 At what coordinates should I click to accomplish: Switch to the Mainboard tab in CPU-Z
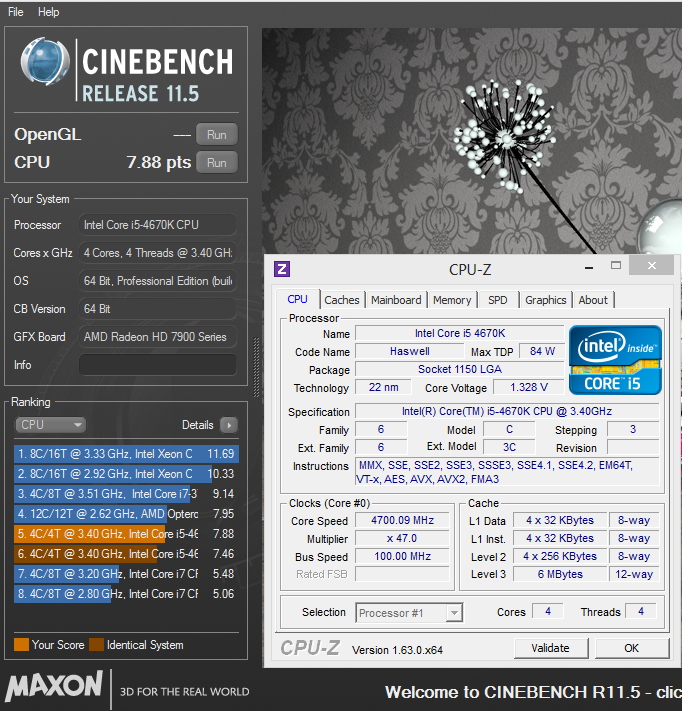[396, 300]
